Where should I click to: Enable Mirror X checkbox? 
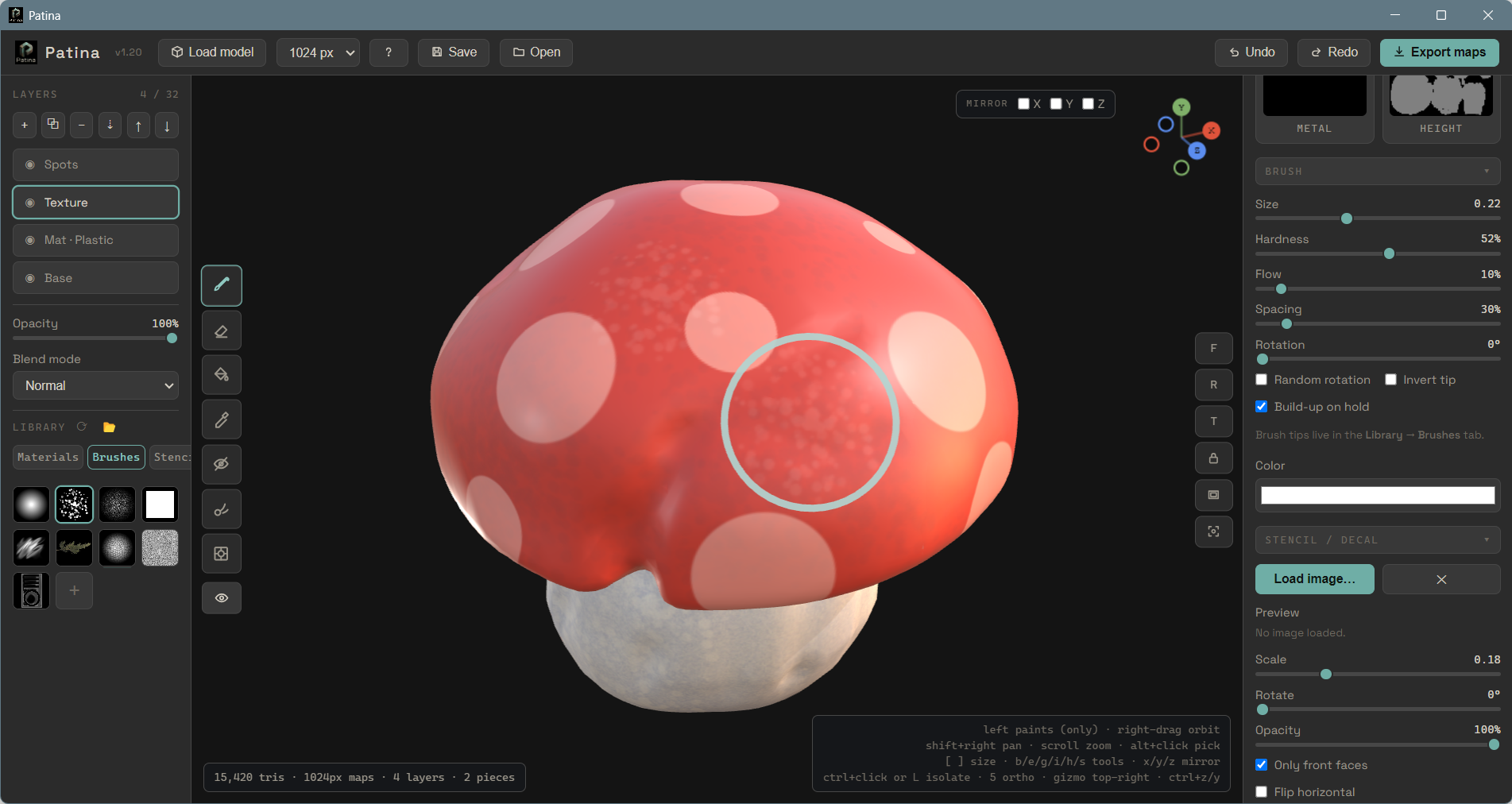pyautogui.click(x=1023, y=103)
